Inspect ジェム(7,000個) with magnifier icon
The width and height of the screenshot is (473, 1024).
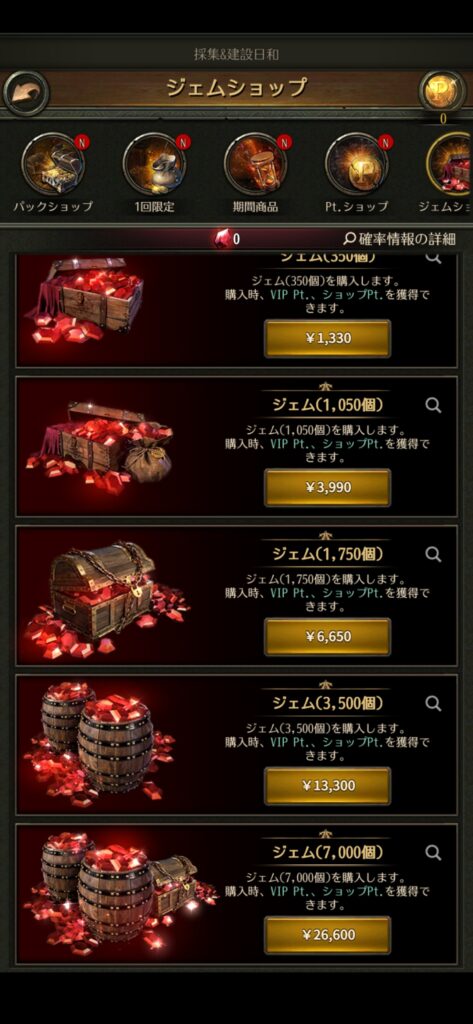(433, 852)
